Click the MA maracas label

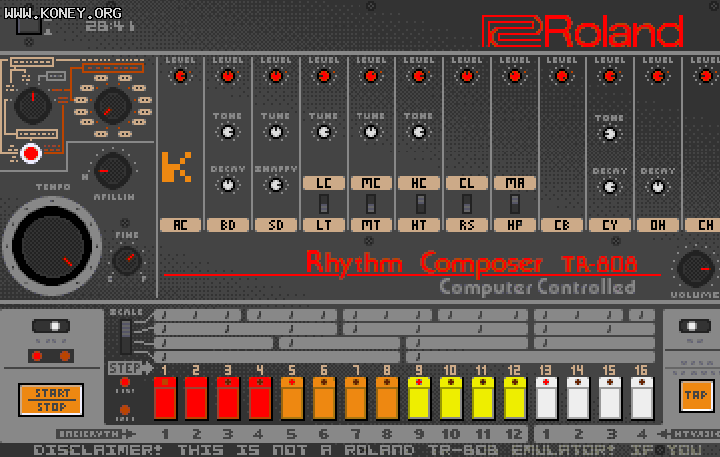515,183
